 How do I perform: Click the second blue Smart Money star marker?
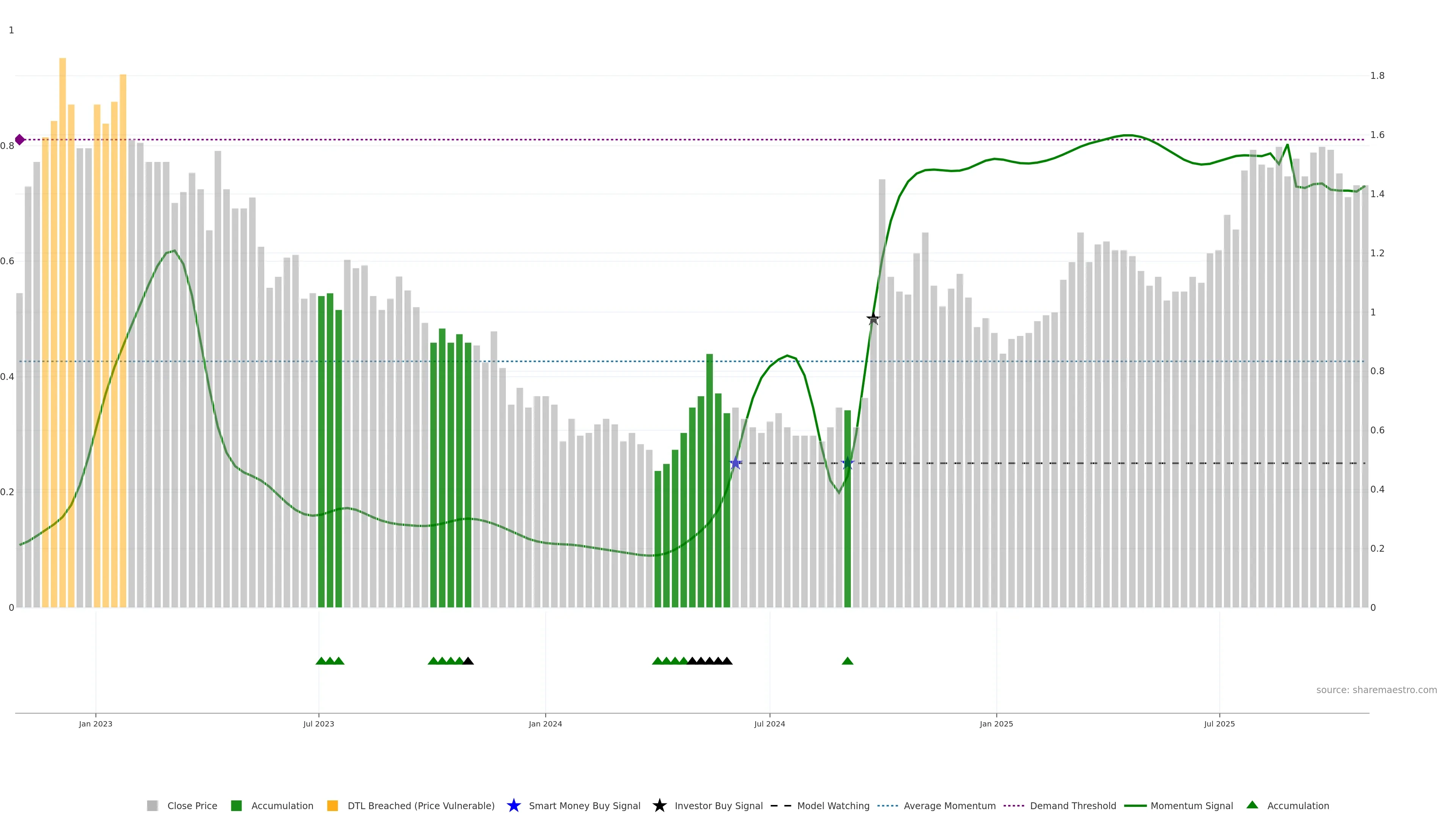[x=847, y=463]
